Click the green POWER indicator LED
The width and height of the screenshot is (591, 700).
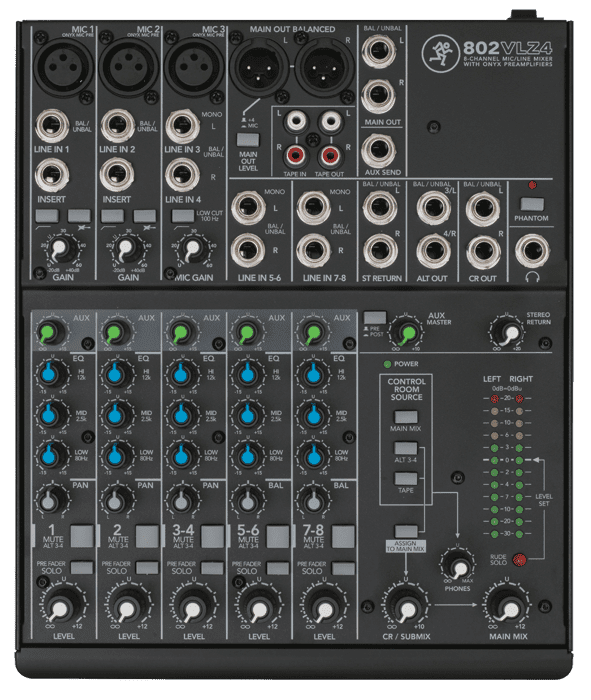tap(387, 364)
